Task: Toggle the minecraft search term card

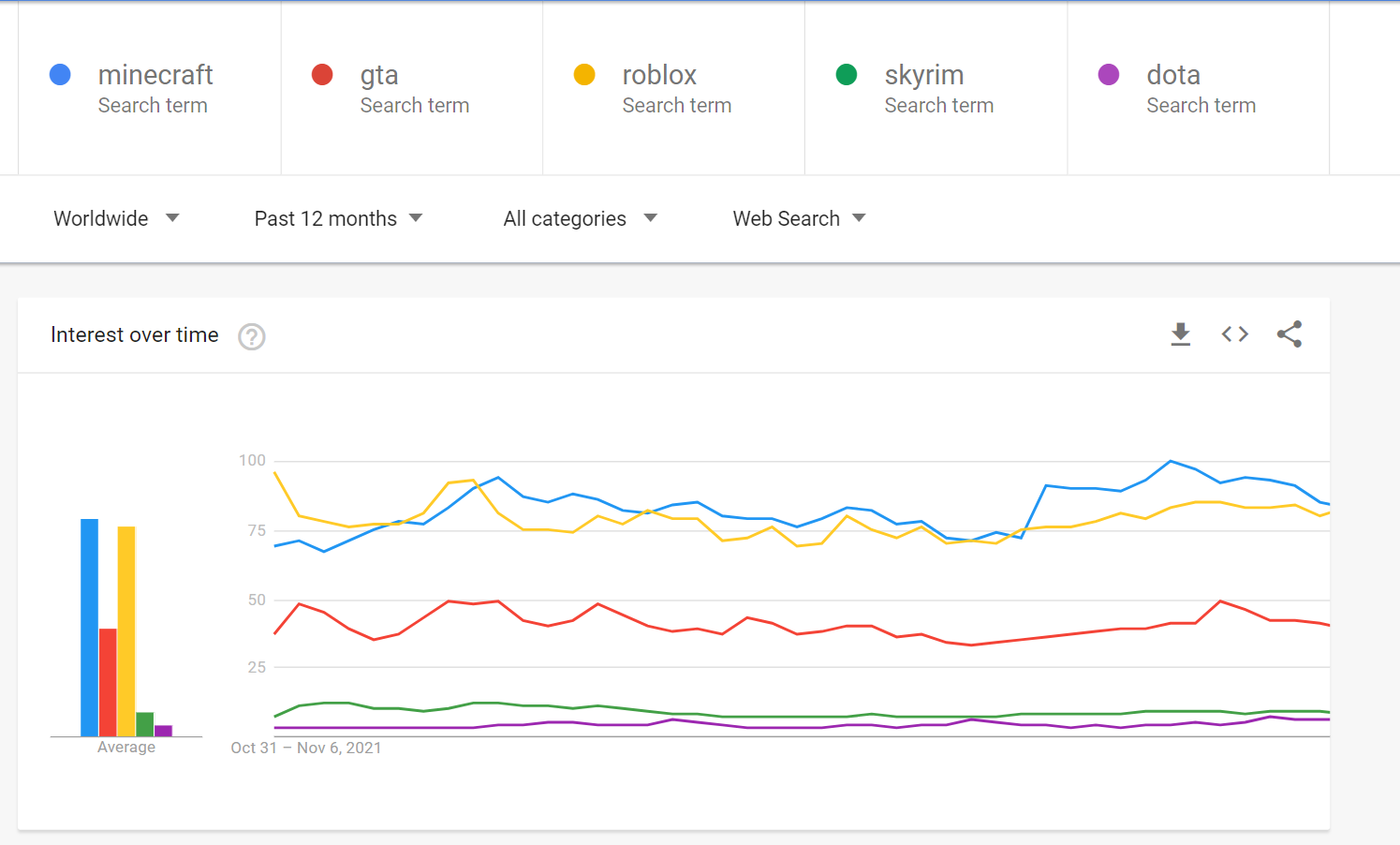Action: point(150,87)
